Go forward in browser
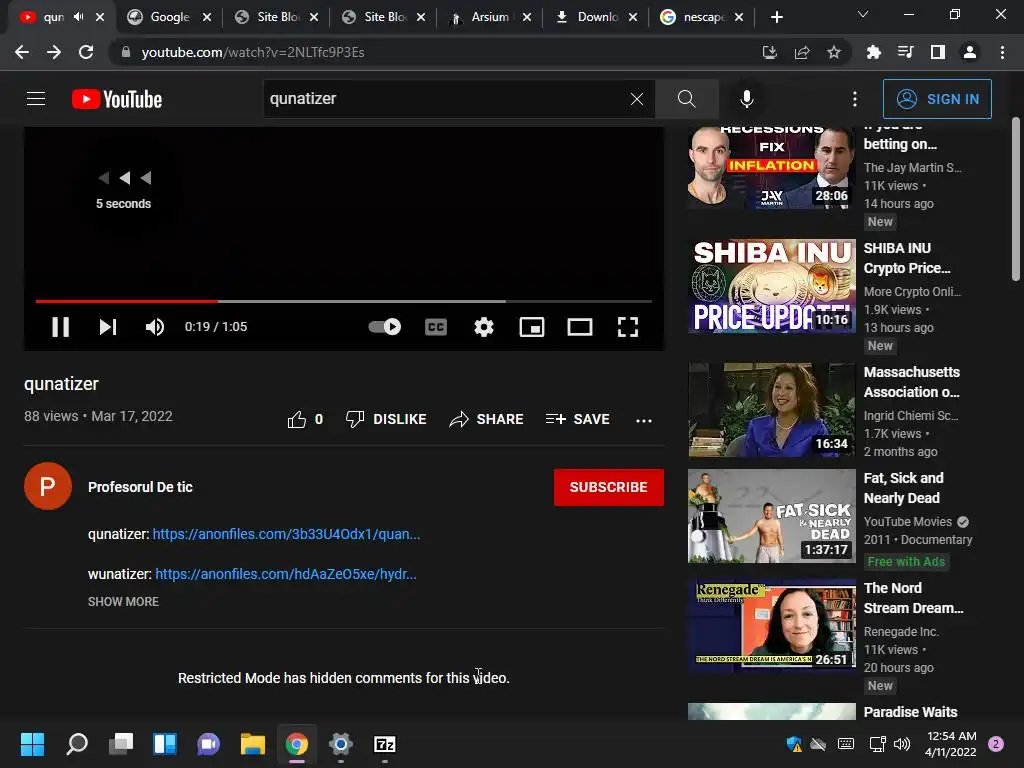The height and width of the screenshot is (768, 1024). [x=54, y=52]
